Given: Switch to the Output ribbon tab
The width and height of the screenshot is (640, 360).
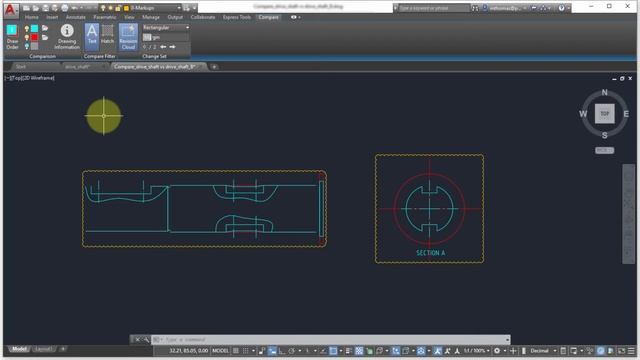Looking at the screenshot, I should point(175,17).
